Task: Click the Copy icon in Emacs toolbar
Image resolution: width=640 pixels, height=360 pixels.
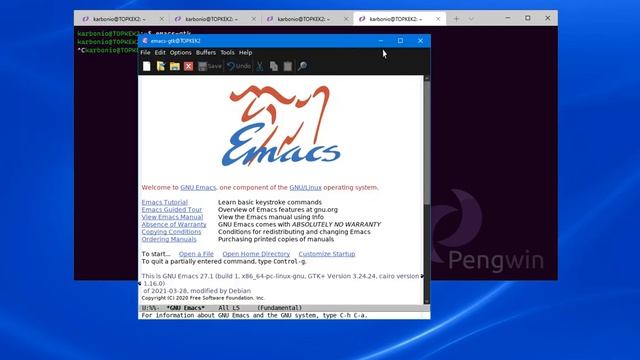Action: (273, 66)
